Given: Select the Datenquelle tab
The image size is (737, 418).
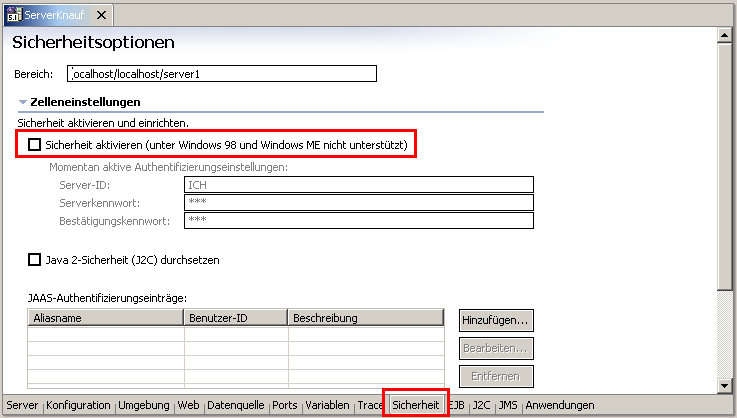Looking at the screenshot, I should (236, 405).
